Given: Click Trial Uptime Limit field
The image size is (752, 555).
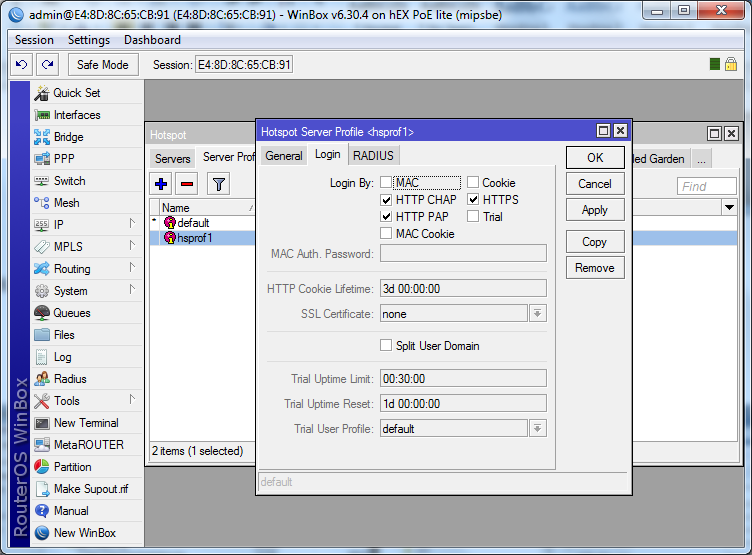Looking at the screenshot, I should 463,378.
